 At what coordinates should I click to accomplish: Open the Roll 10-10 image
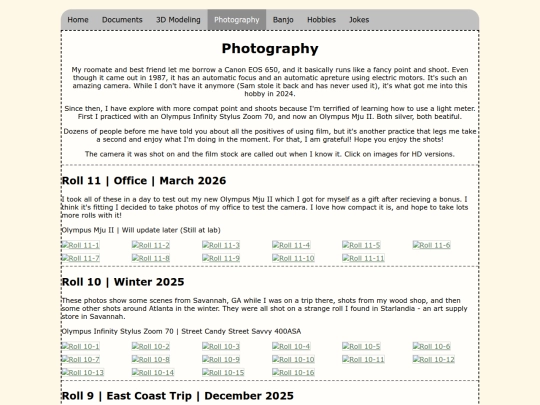point(293,360)
